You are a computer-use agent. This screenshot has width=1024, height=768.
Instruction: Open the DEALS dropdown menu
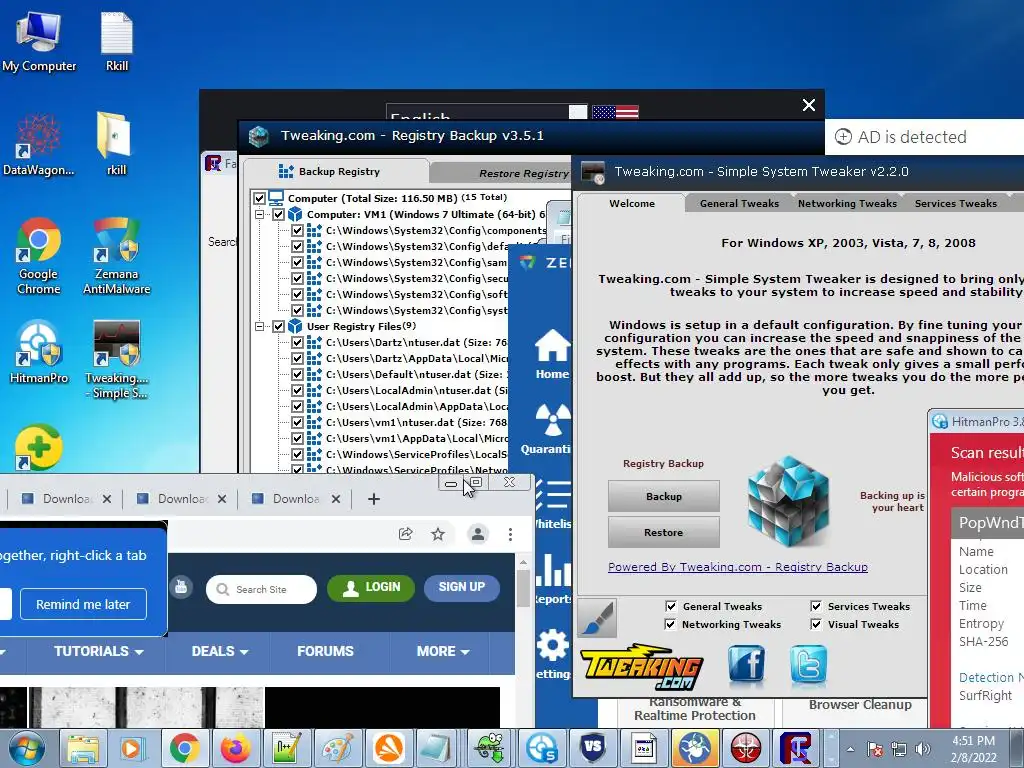click(x=220, y=651)
